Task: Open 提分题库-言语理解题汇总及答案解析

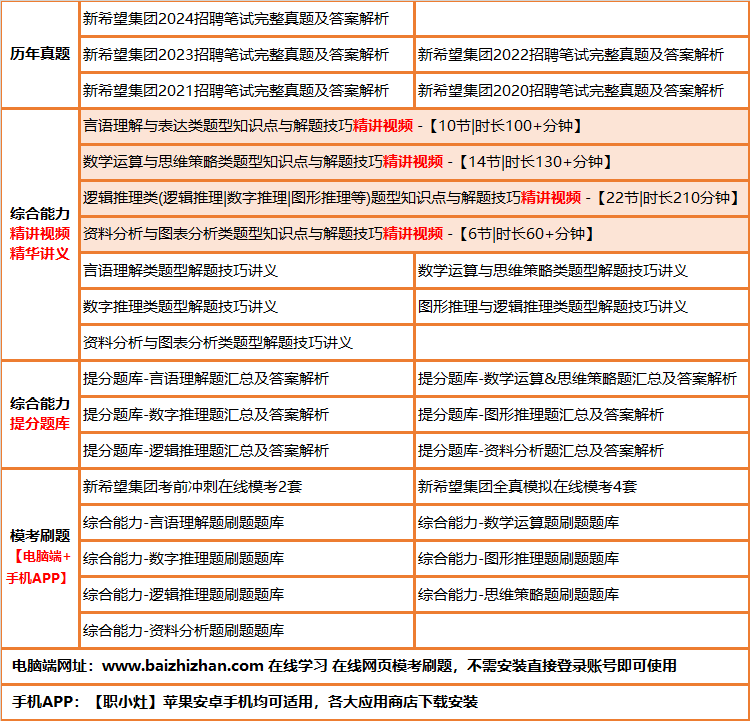Action: 246,378
